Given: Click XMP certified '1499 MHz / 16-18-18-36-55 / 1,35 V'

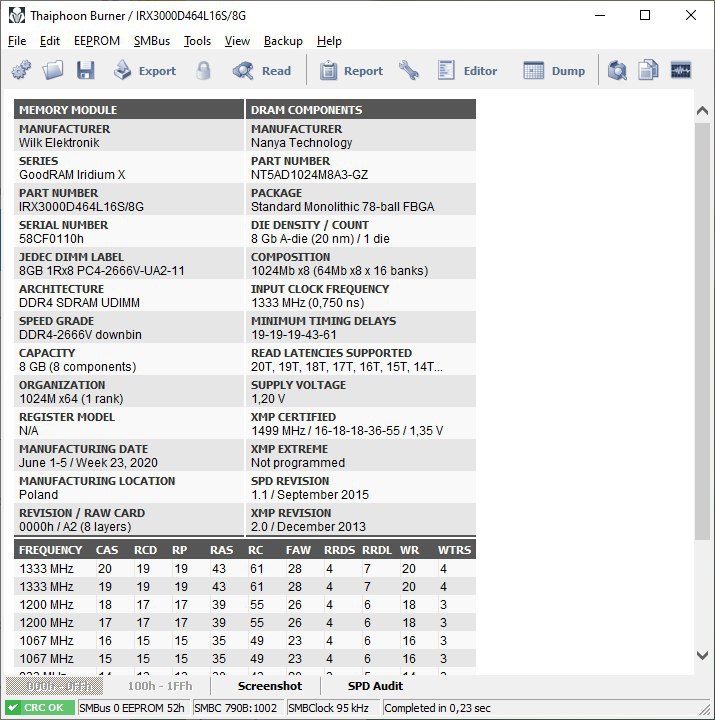Looking at the screenshot, I should point(347,431).
